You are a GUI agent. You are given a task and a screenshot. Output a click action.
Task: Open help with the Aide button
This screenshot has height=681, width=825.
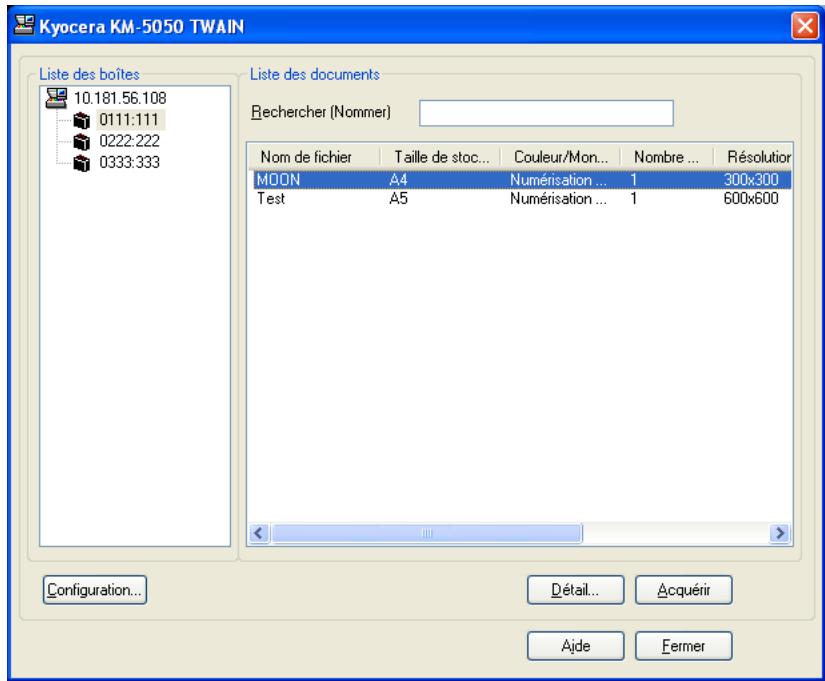point(575,646)
